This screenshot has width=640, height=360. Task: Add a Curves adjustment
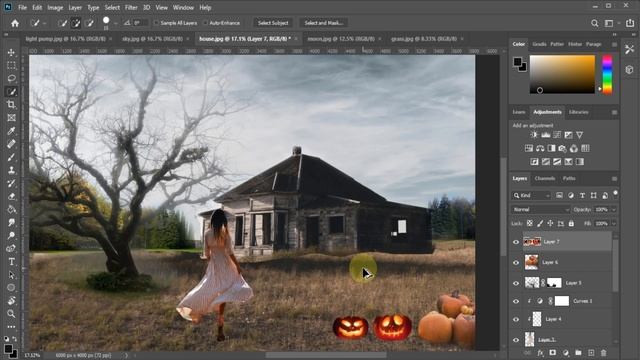coord(557,135)
